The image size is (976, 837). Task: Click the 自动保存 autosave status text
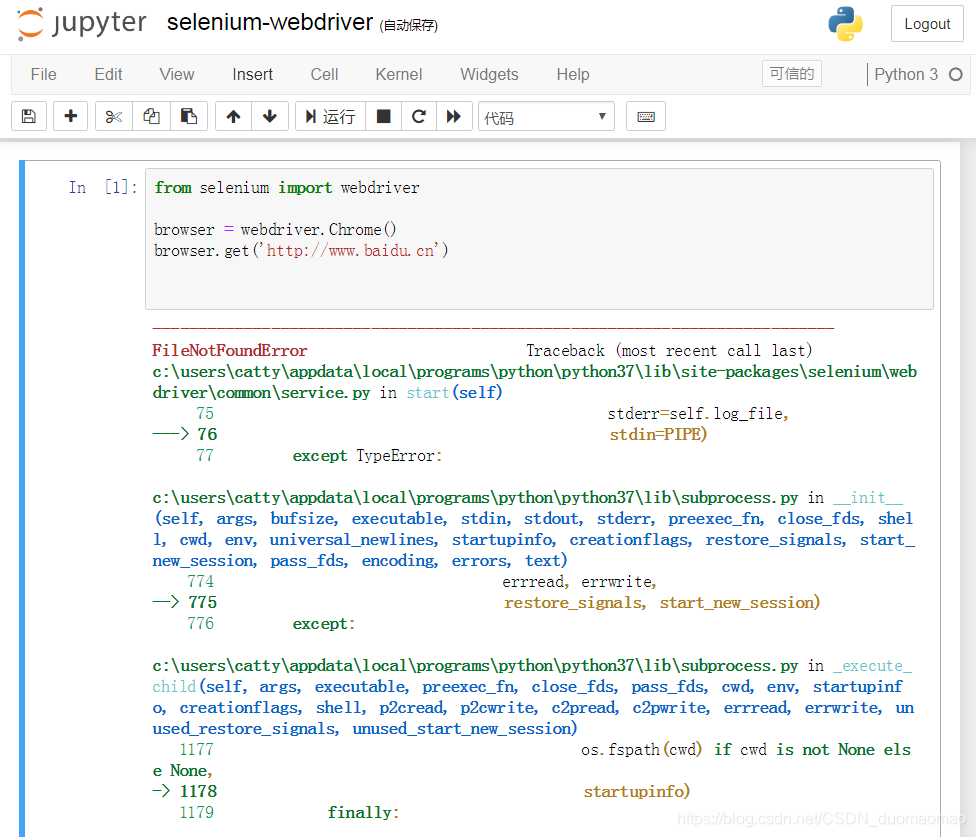pyautogui.click(x=408, y=26)
